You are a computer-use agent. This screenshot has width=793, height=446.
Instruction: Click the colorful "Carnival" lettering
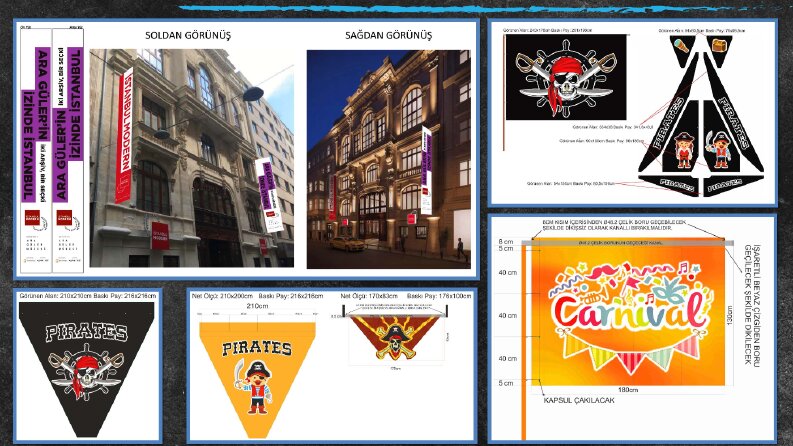click(x=629, y=310)
